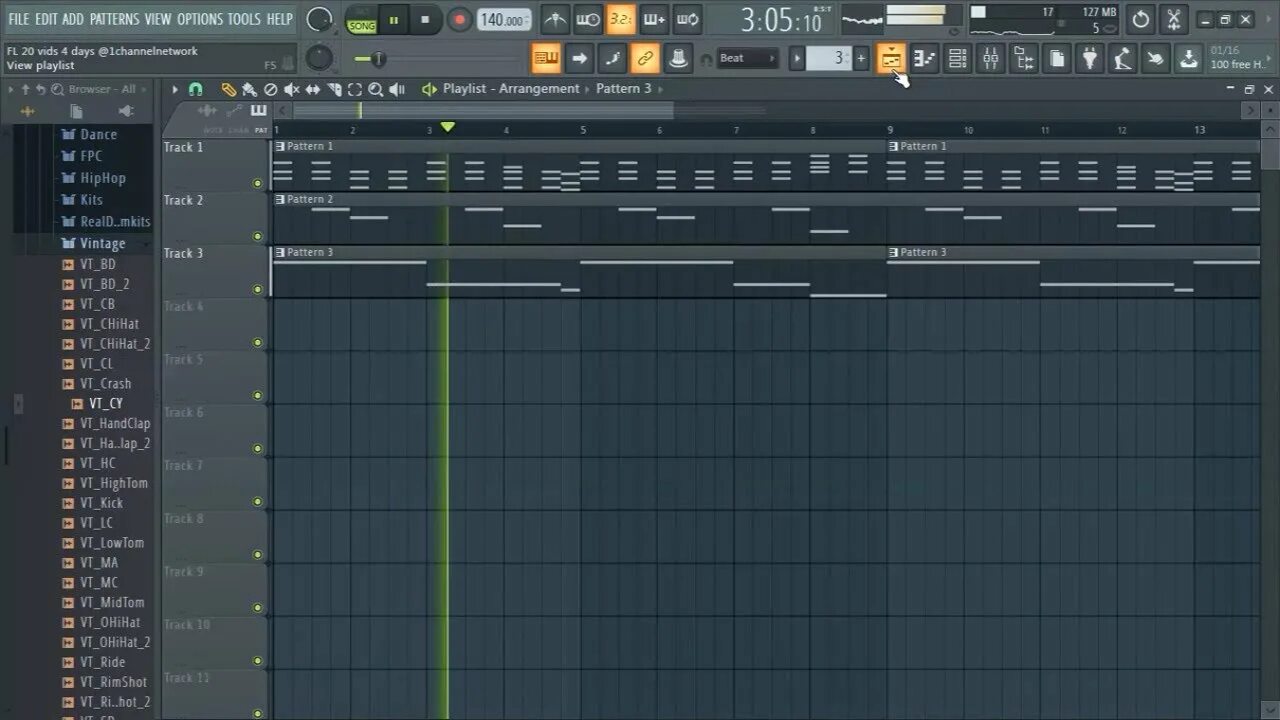This screenshot has width=1280, height=720.
Task: Pause playback with the pause button
Action: (x=394, y=19)
